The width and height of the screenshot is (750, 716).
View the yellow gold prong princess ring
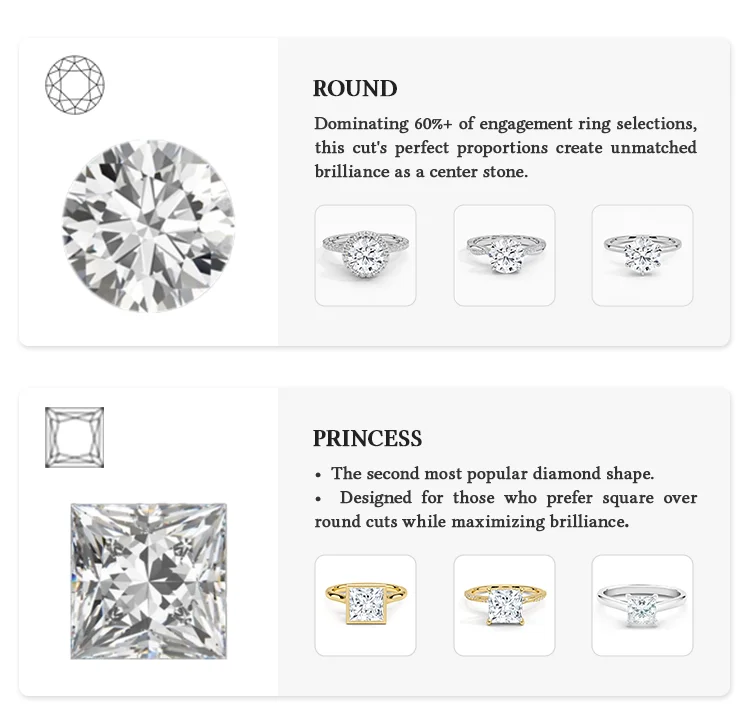(x=504, y=605)
